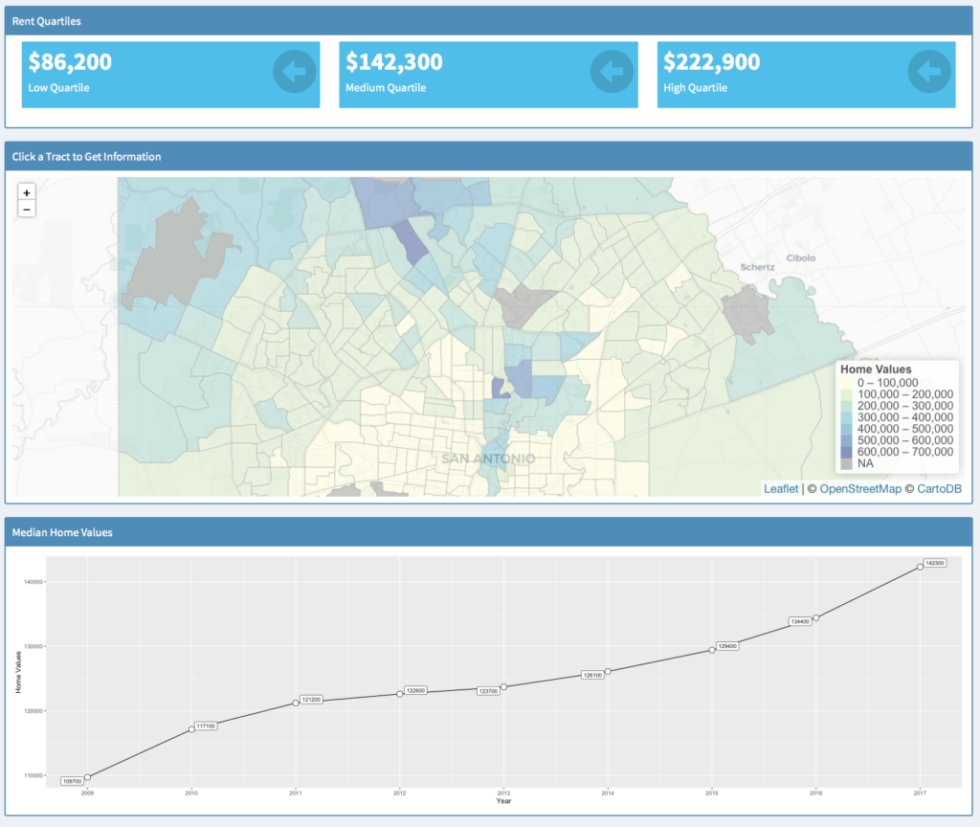
Task: Click the NA gray legend swatch
Action: pyautogui.click(x=847, y=463)
